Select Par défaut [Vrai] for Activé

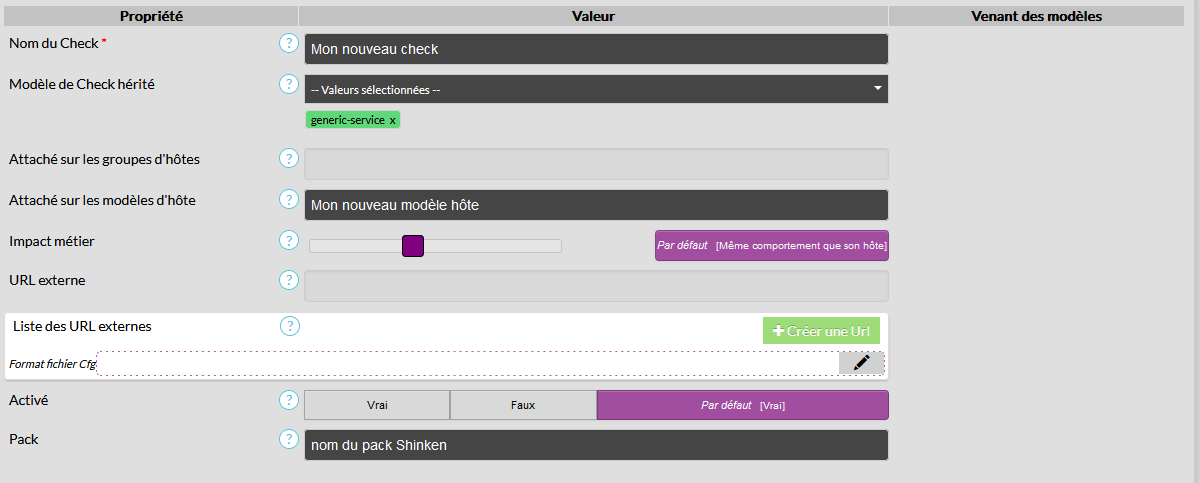tap(742, 405)
